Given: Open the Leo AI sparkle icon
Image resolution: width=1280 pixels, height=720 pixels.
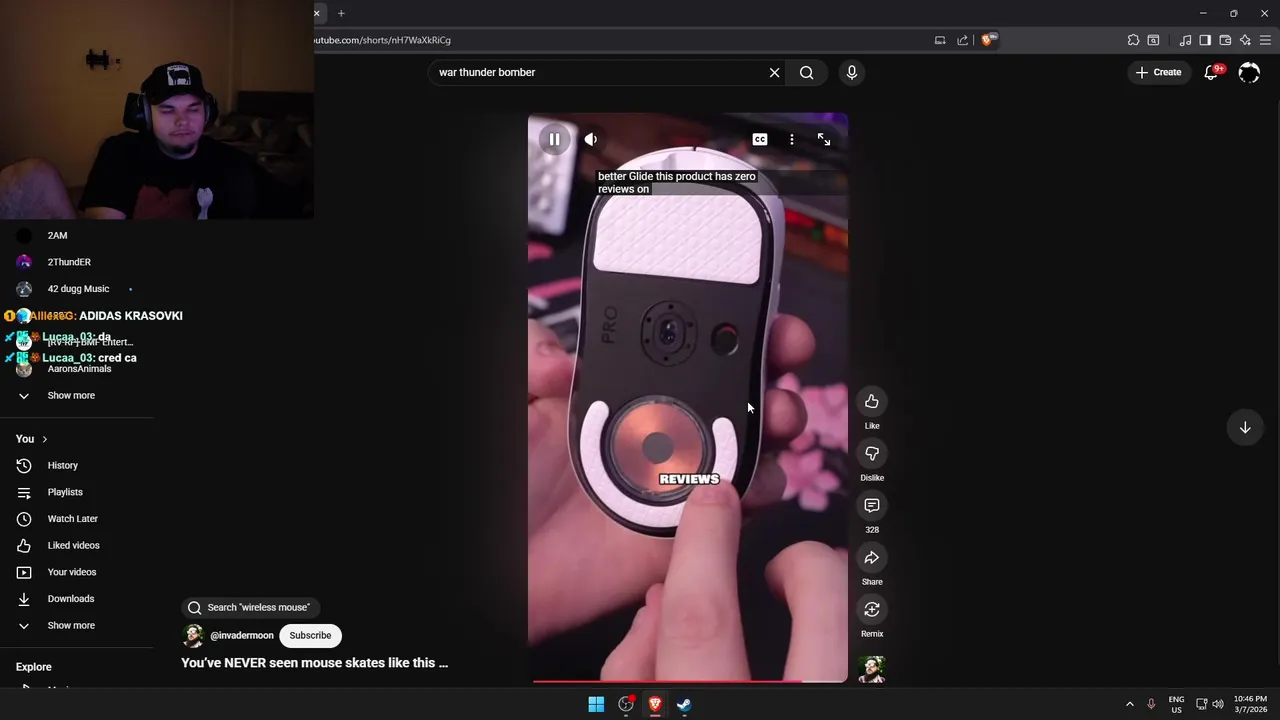Looking at the screenshot, I should (1245, 40).
